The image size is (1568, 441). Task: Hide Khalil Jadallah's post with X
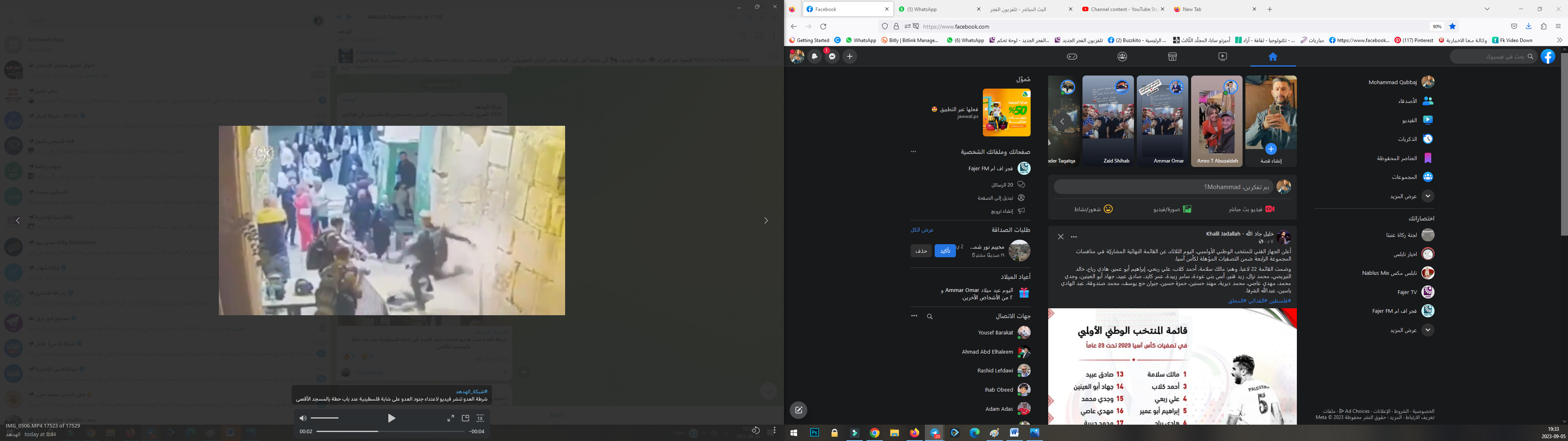click(1060, 236)
